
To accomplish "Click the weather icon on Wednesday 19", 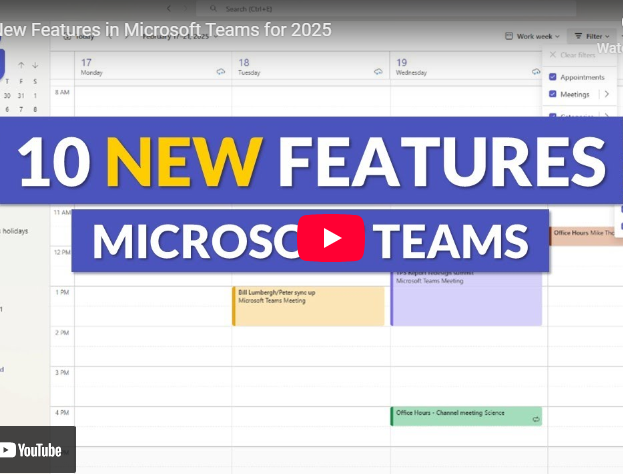I will (x=536, y=72).
